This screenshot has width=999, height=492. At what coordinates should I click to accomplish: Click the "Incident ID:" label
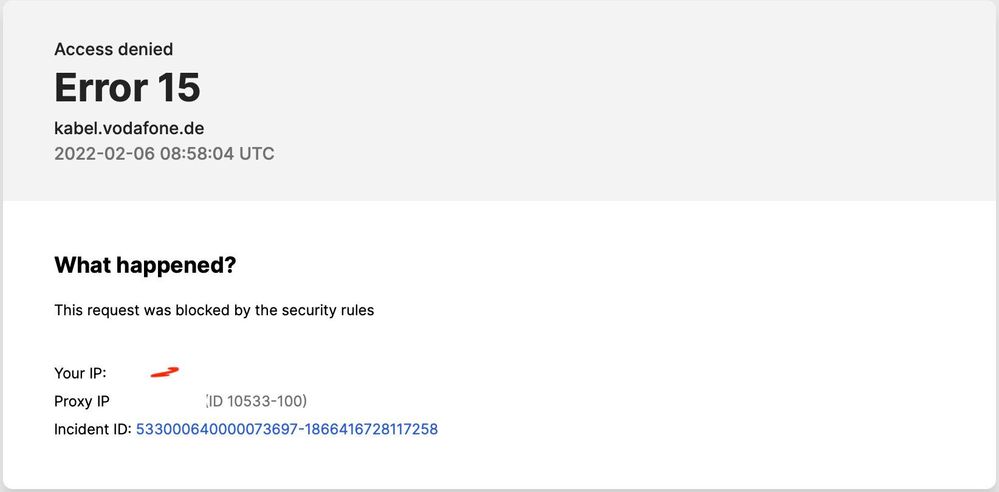click(x=92, y=430)
